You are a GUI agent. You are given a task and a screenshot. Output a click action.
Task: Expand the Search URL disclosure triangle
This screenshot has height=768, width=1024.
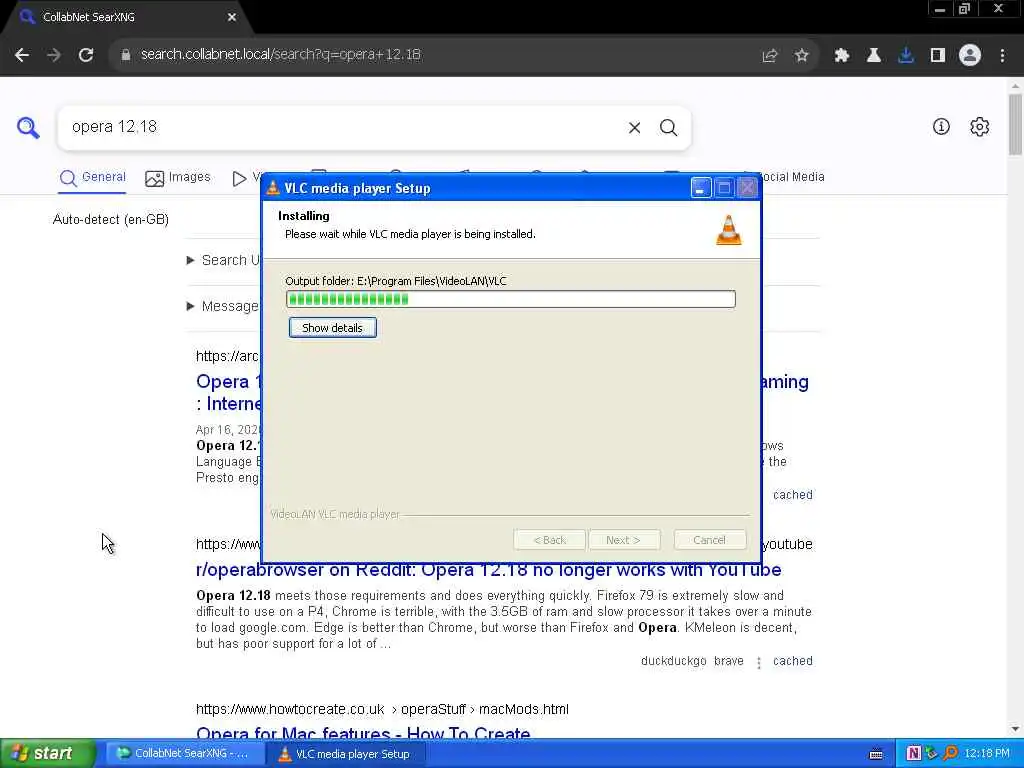click(x=191, y=261)
